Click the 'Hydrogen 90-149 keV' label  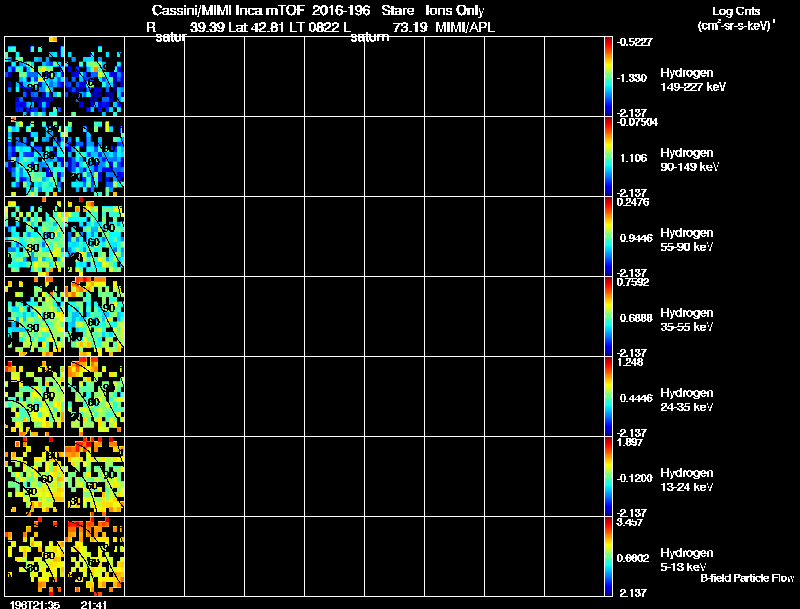[x=689, y=160]
